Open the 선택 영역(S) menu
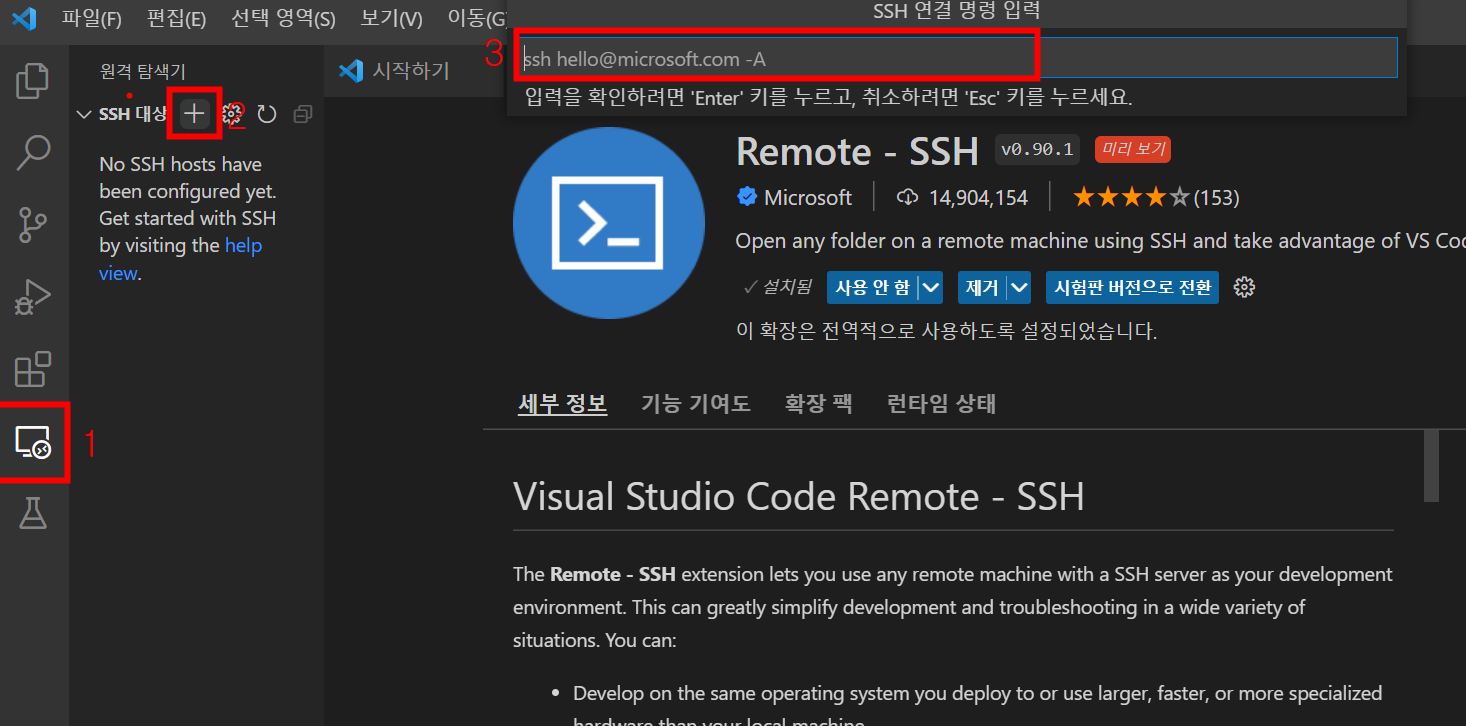The image size is (1466, 726). pos(283,18)
